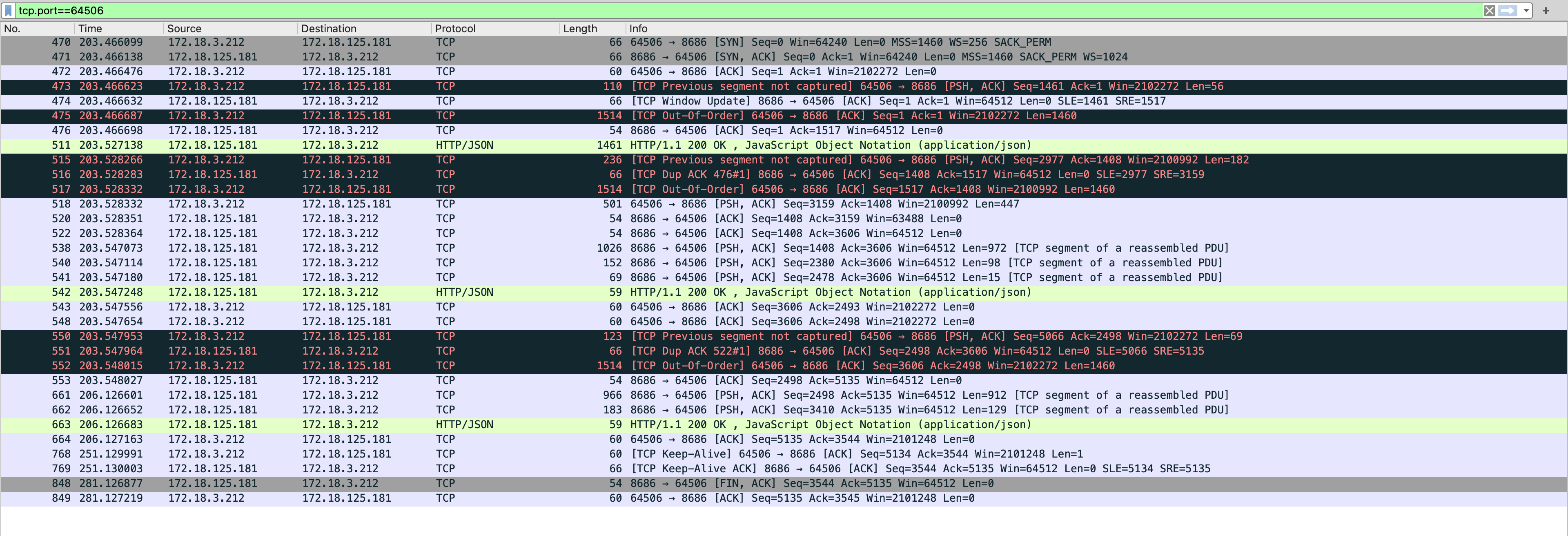Click the Info column header

[x=1096, y=29]
